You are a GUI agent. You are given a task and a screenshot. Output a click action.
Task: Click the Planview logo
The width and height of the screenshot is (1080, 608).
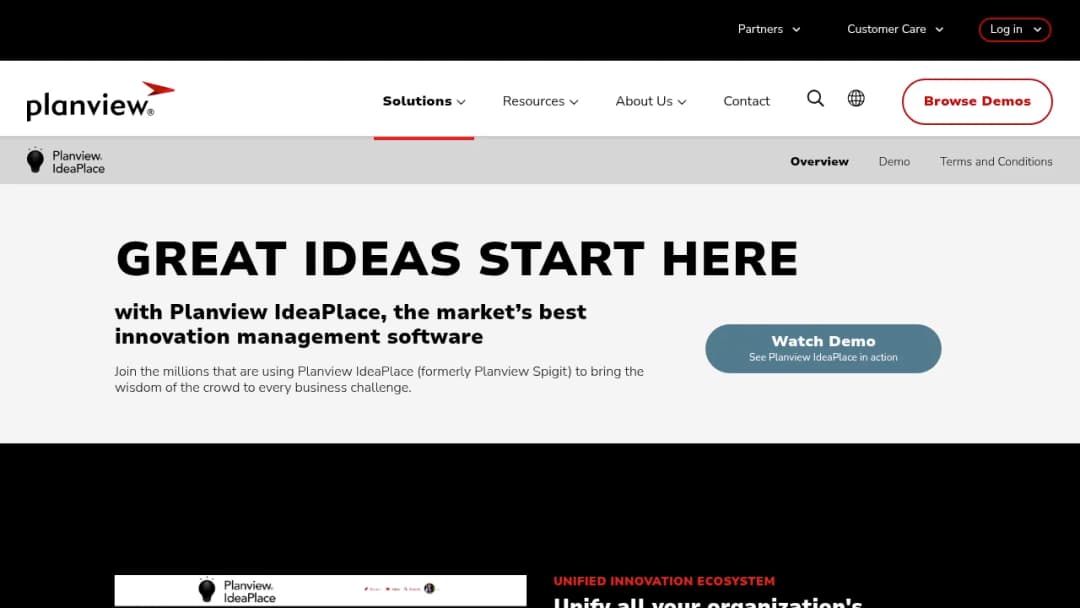tap(101, 101)
